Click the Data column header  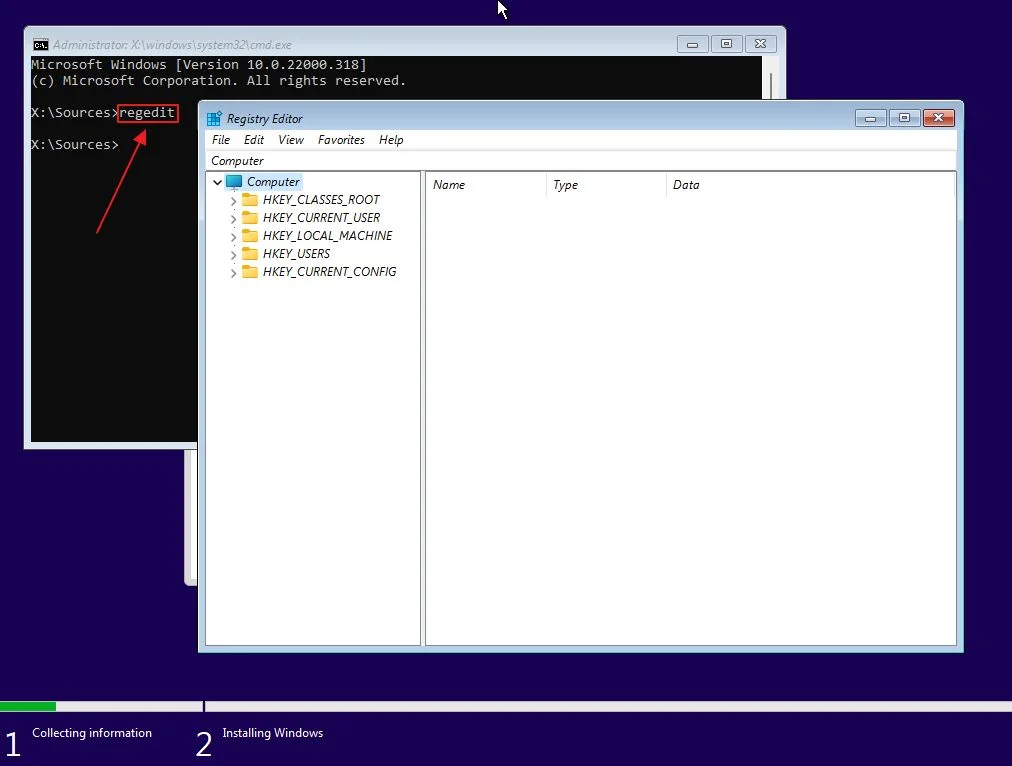809,185
